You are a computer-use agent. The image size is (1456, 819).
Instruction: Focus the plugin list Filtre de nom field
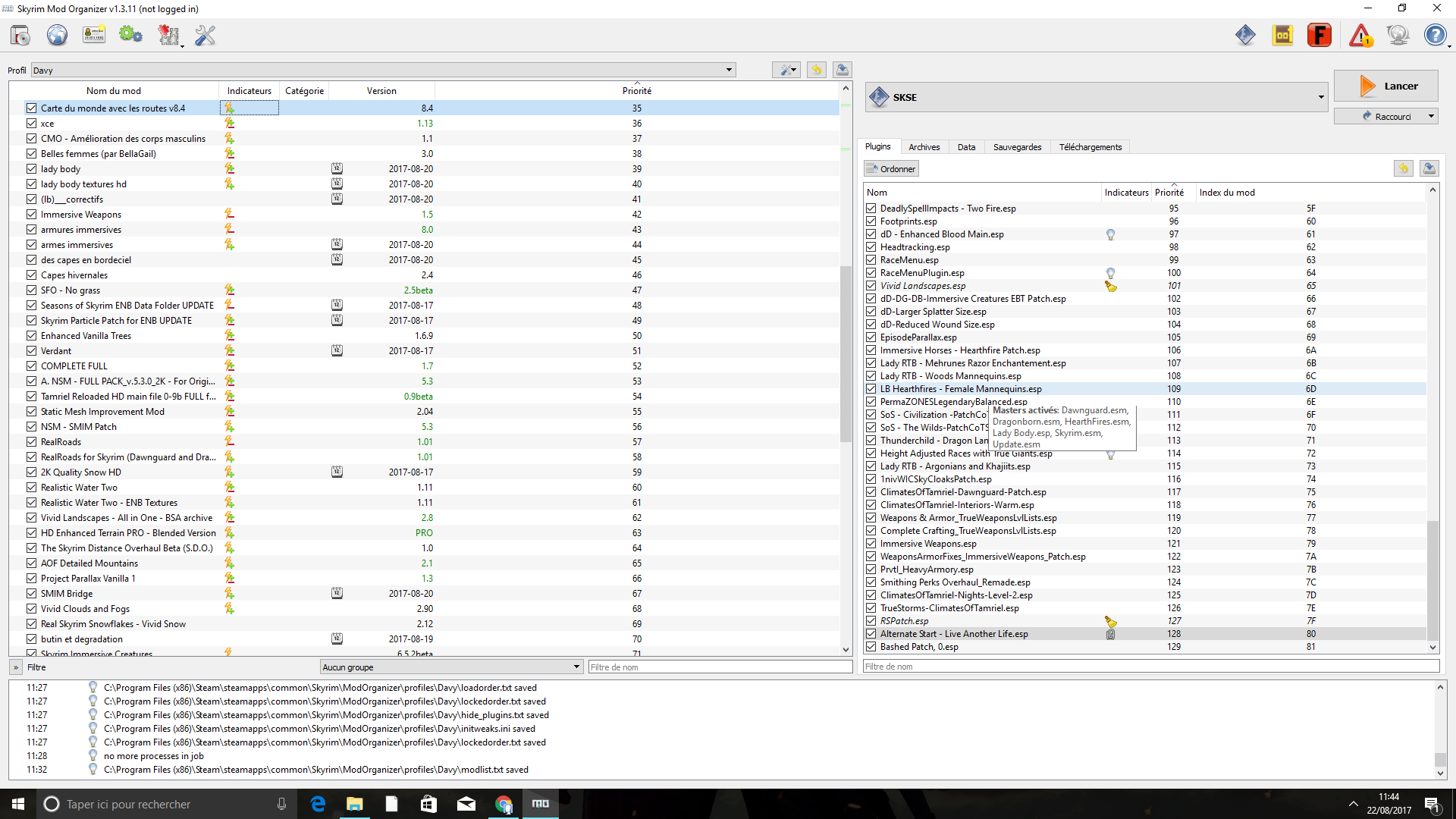coord(1151,667)
